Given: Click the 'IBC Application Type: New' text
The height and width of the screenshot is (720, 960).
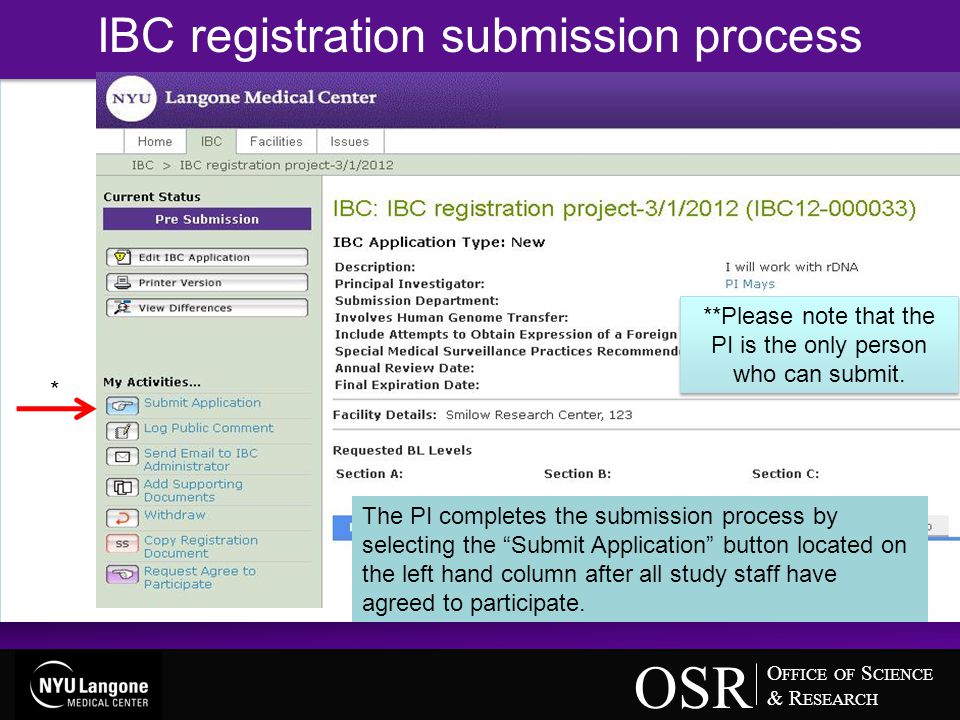Looking at the screenshot, I should (x=439, y=242).
